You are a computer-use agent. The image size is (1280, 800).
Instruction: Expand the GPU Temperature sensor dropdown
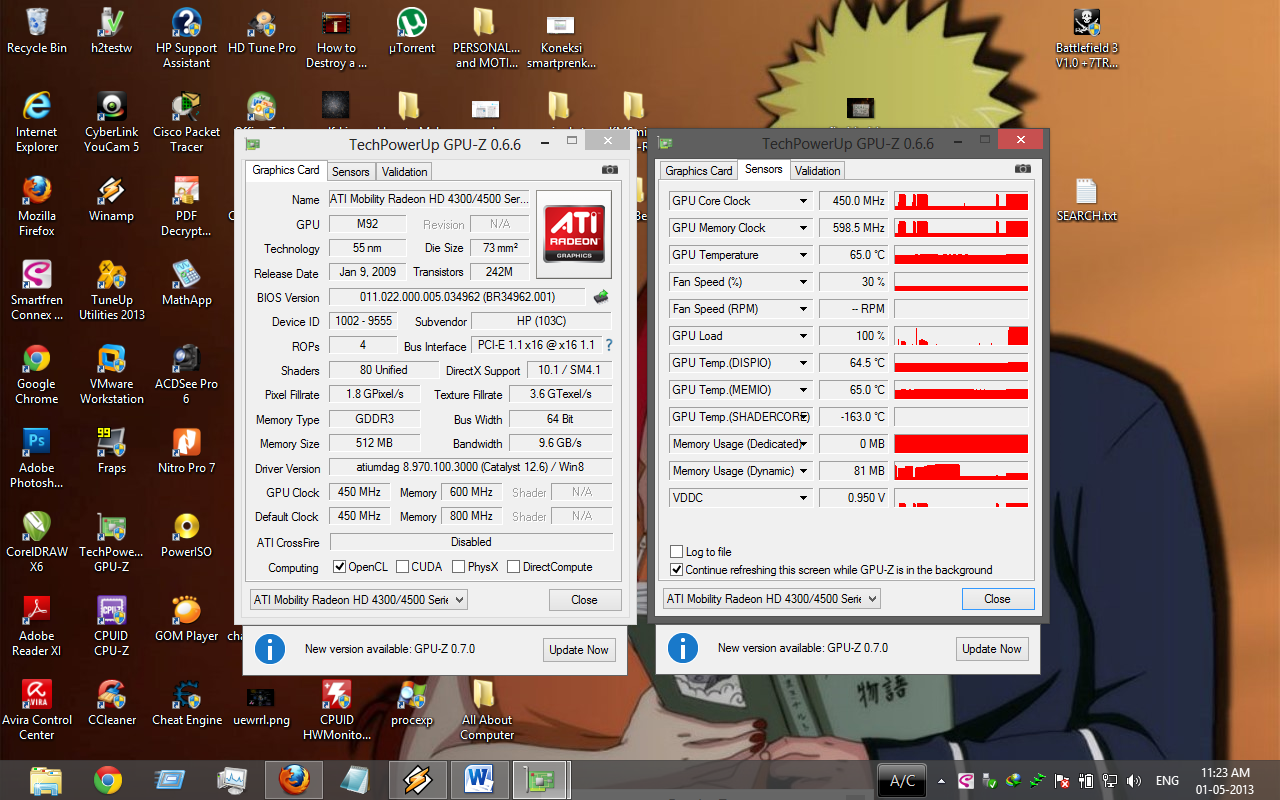coord(802,255)
